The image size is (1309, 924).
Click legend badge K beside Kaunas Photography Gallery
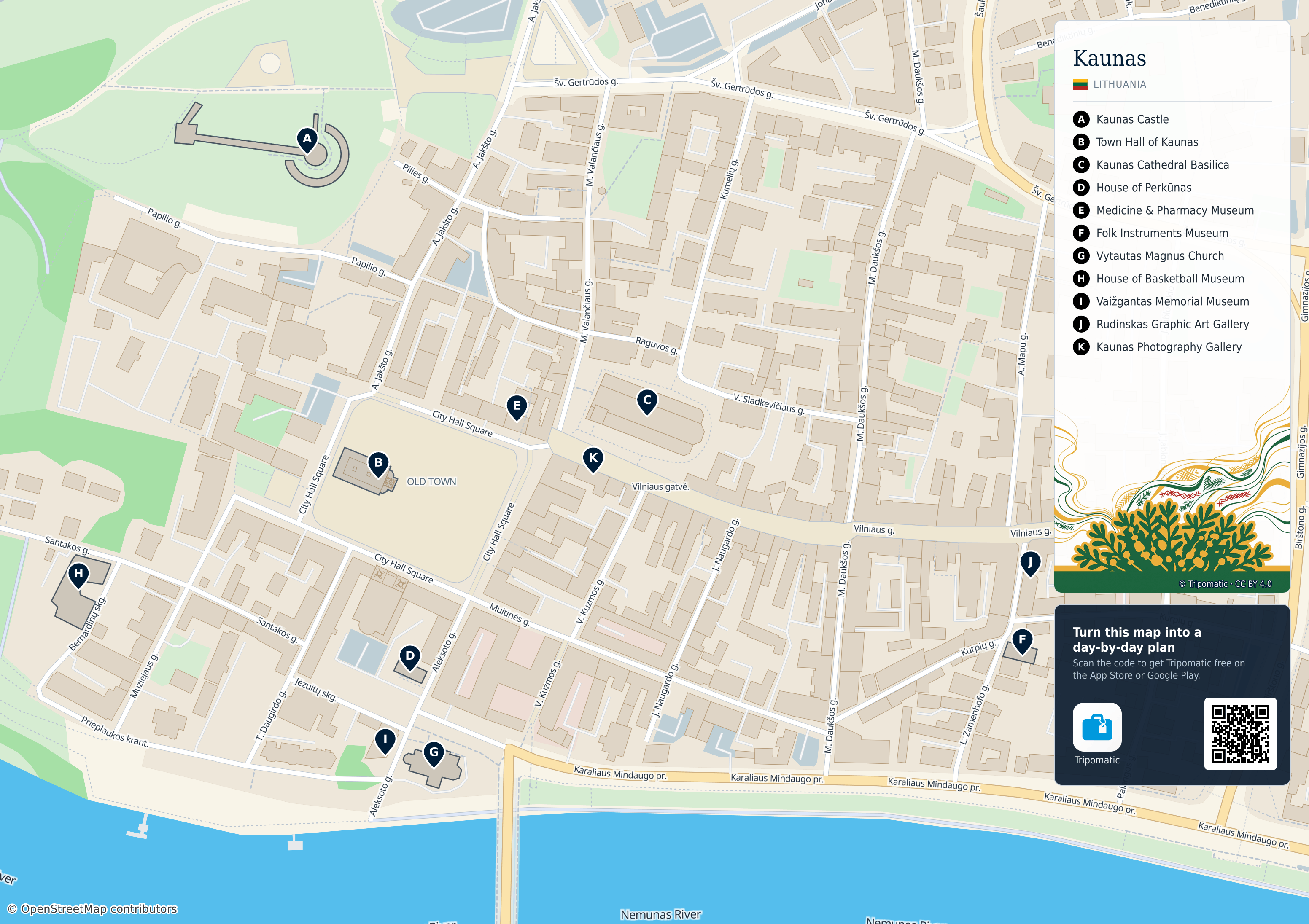pos(1081,347)
